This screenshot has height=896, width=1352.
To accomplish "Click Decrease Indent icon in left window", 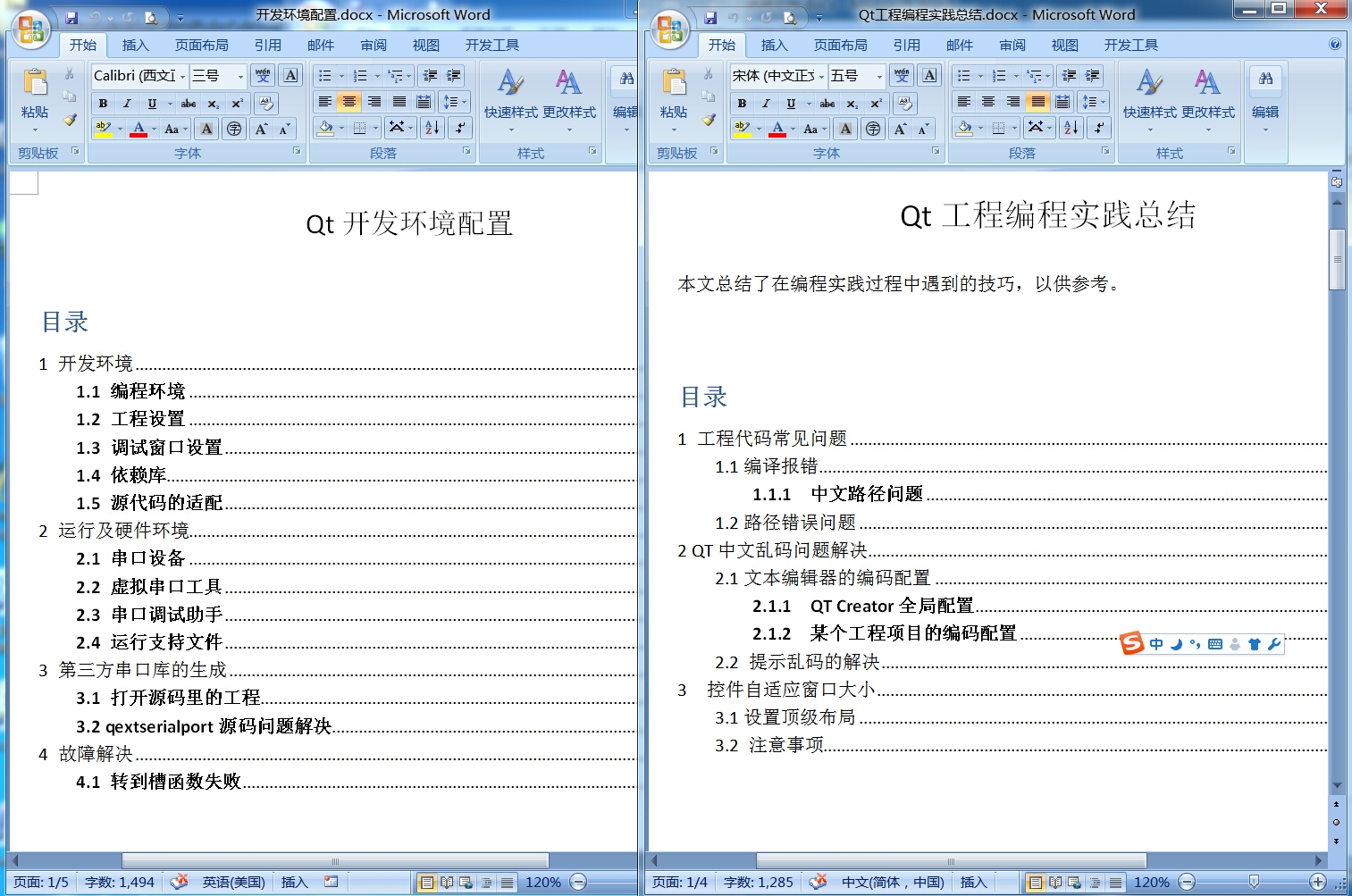I will click(x=430, y=76).
